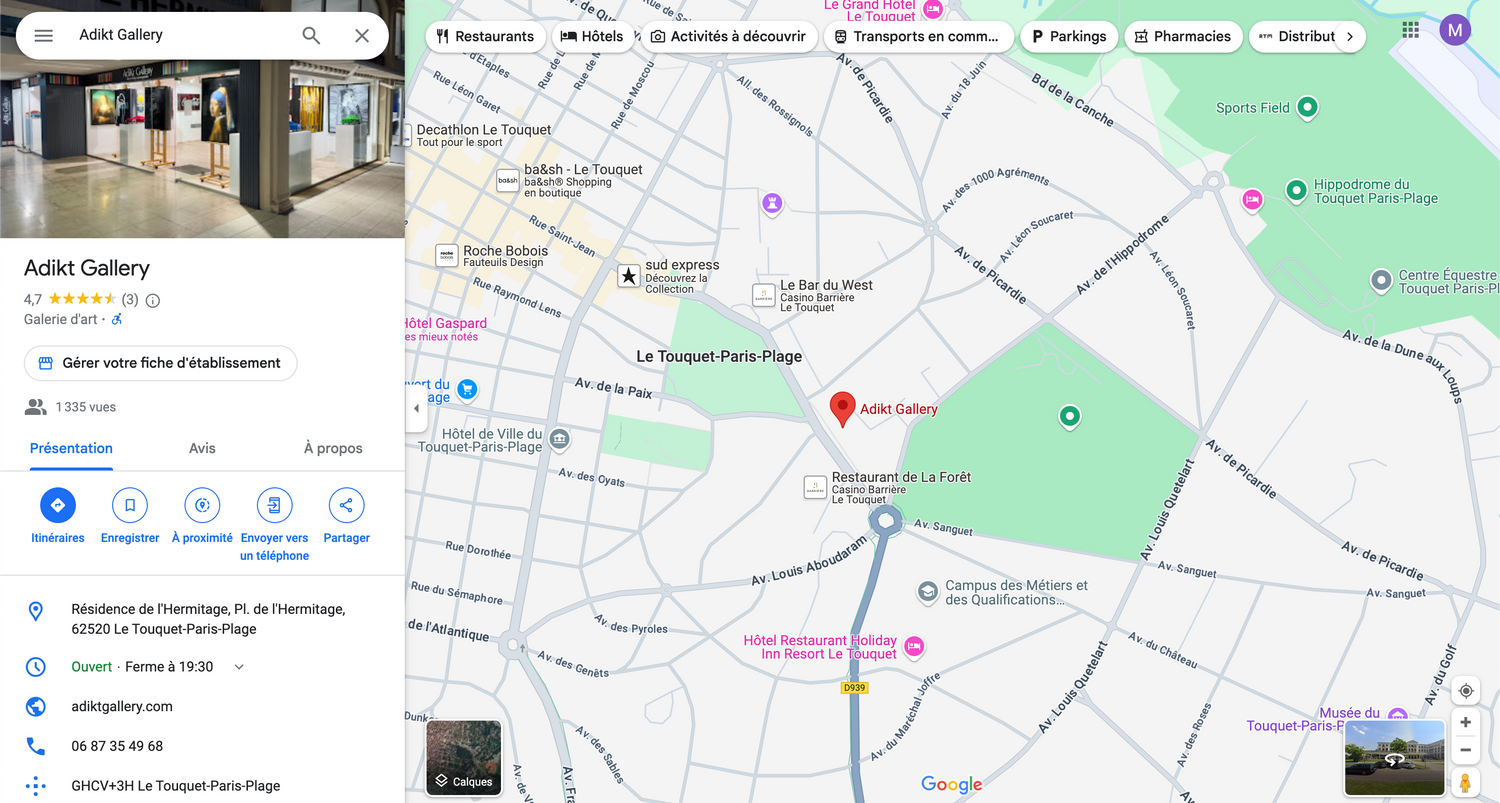Viewport: 1500px width, 803px height.
Task: Click Envoyer vers un téléphone icon
Action: coord(274,506)
